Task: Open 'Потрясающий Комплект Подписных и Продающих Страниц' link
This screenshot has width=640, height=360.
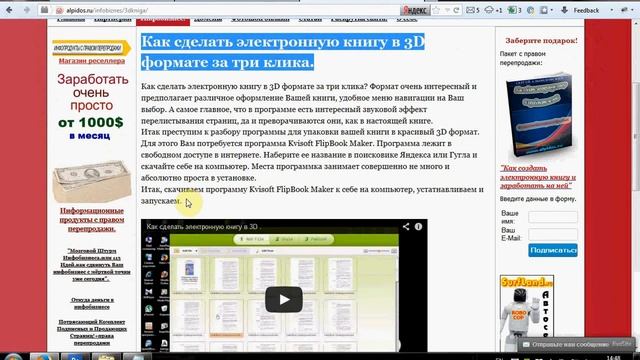Action: coord(92,332)
